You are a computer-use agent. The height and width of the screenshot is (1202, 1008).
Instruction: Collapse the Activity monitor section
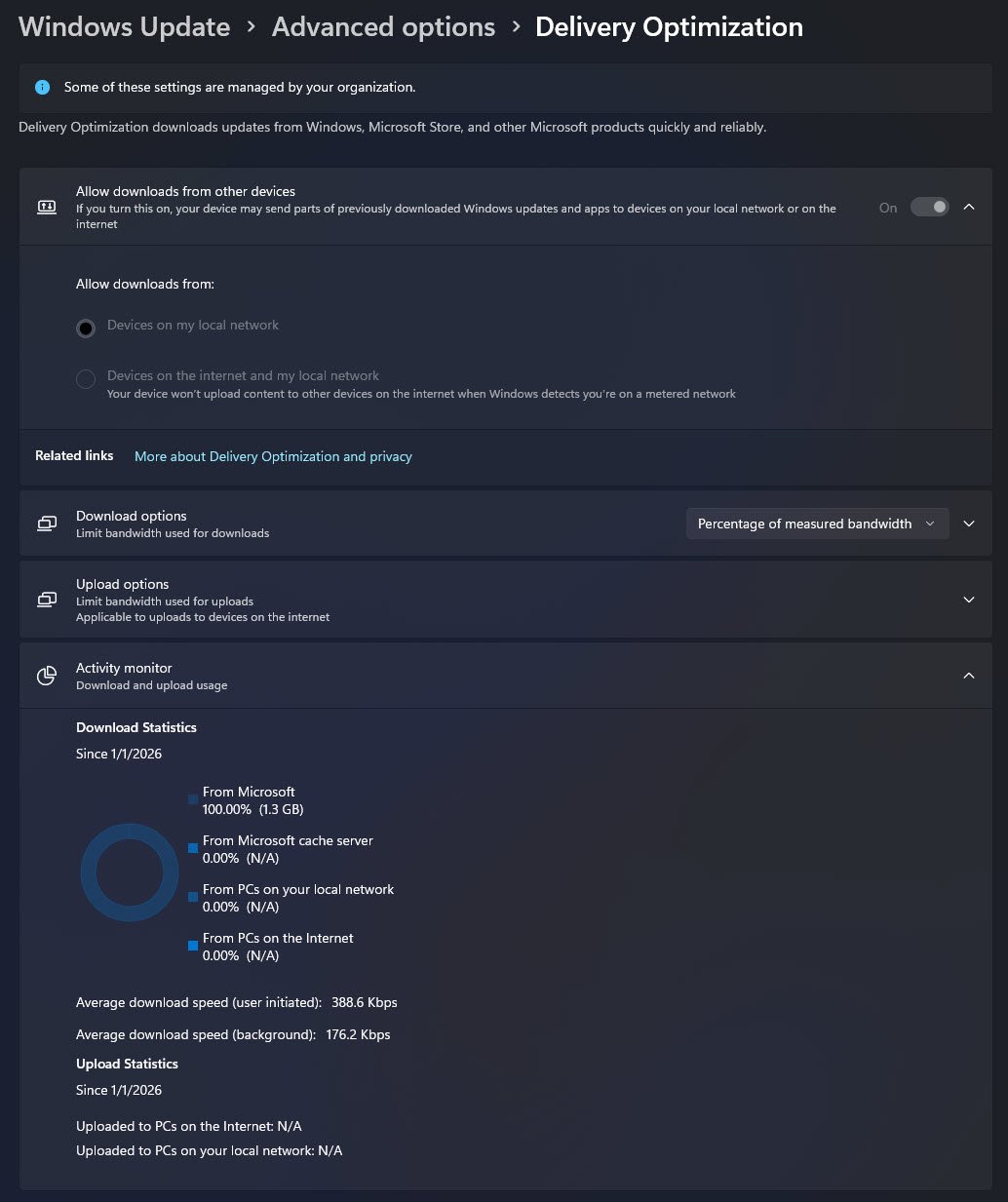pos(969,676)
